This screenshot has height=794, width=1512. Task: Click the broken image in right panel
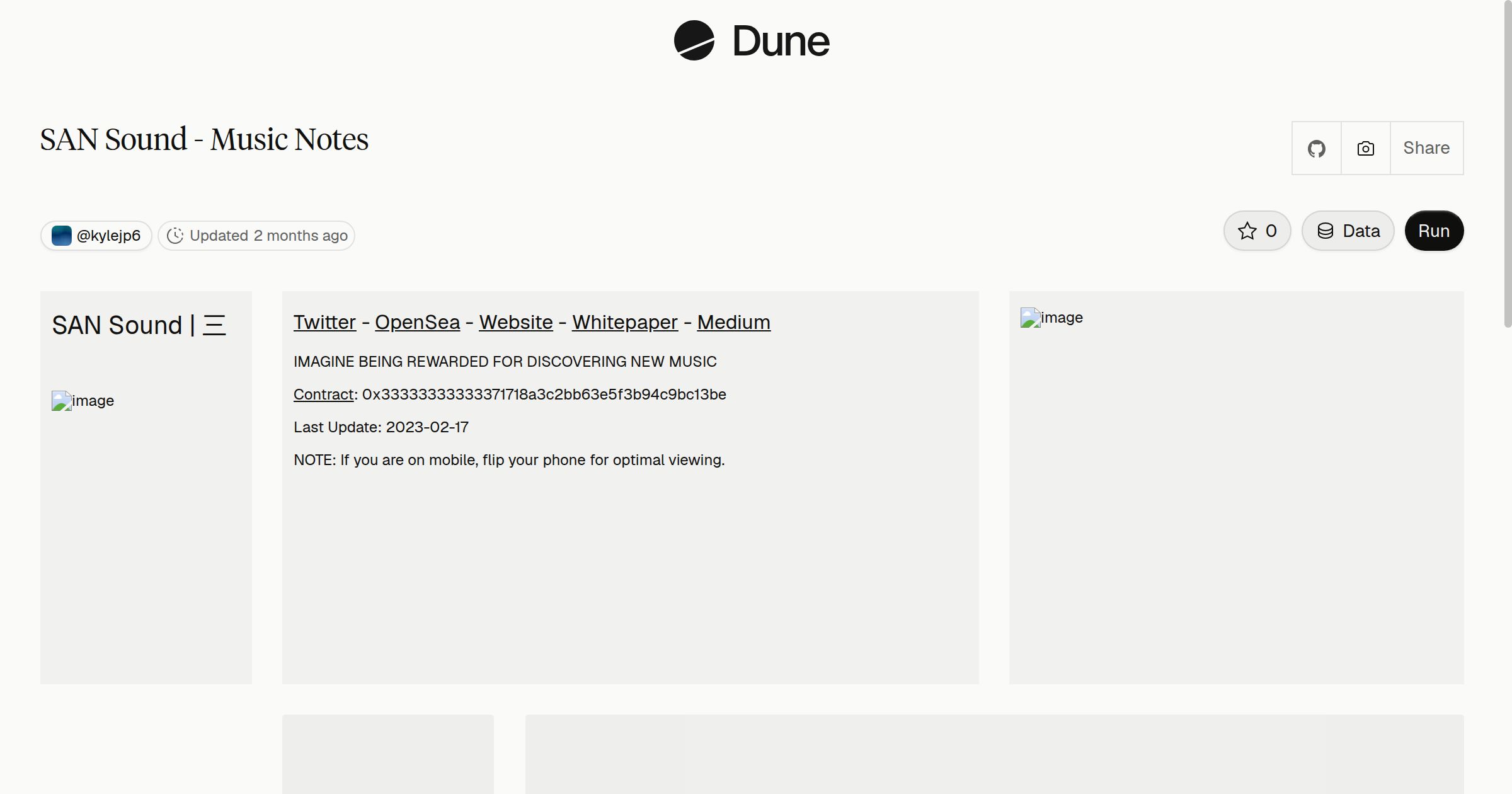(1051, 318)
